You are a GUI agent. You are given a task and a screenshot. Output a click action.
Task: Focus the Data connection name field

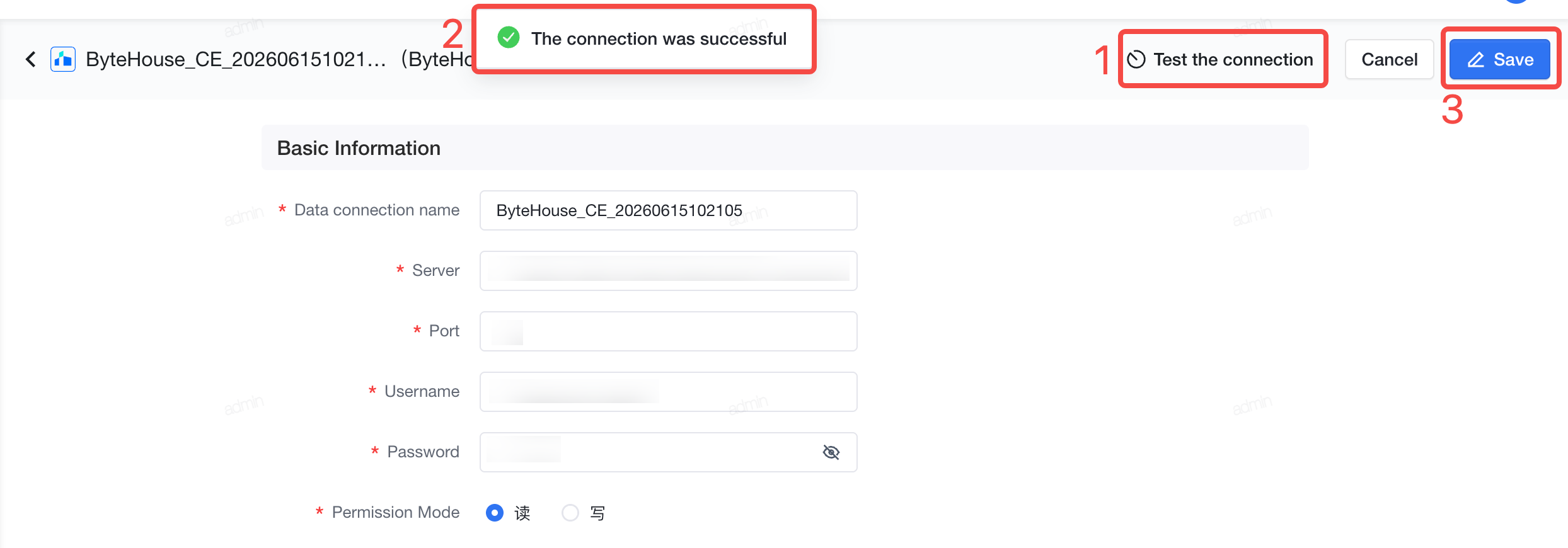click(668, 210)
